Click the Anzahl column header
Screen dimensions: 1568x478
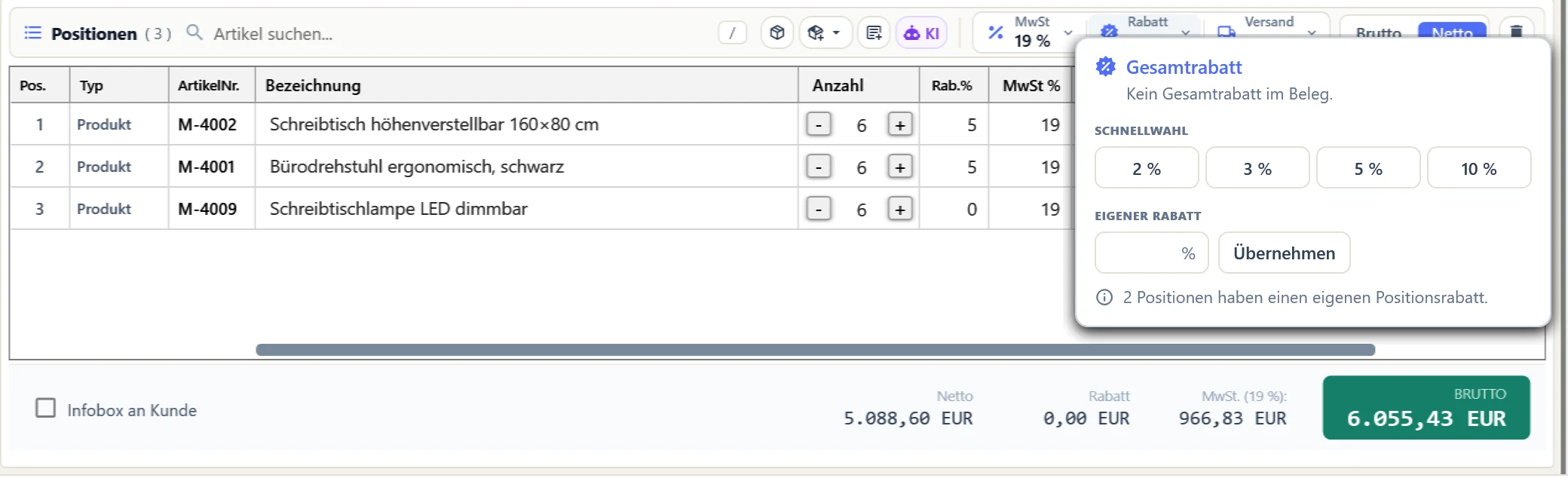click(x=858, y=85)
